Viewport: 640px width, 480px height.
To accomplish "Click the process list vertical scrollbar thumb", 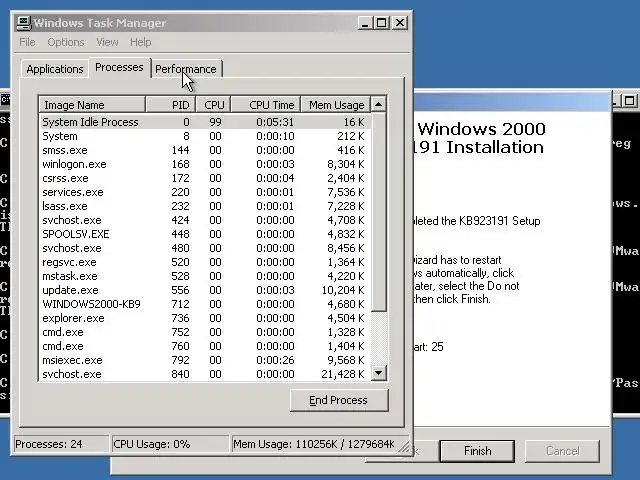I will pos(378,212).
